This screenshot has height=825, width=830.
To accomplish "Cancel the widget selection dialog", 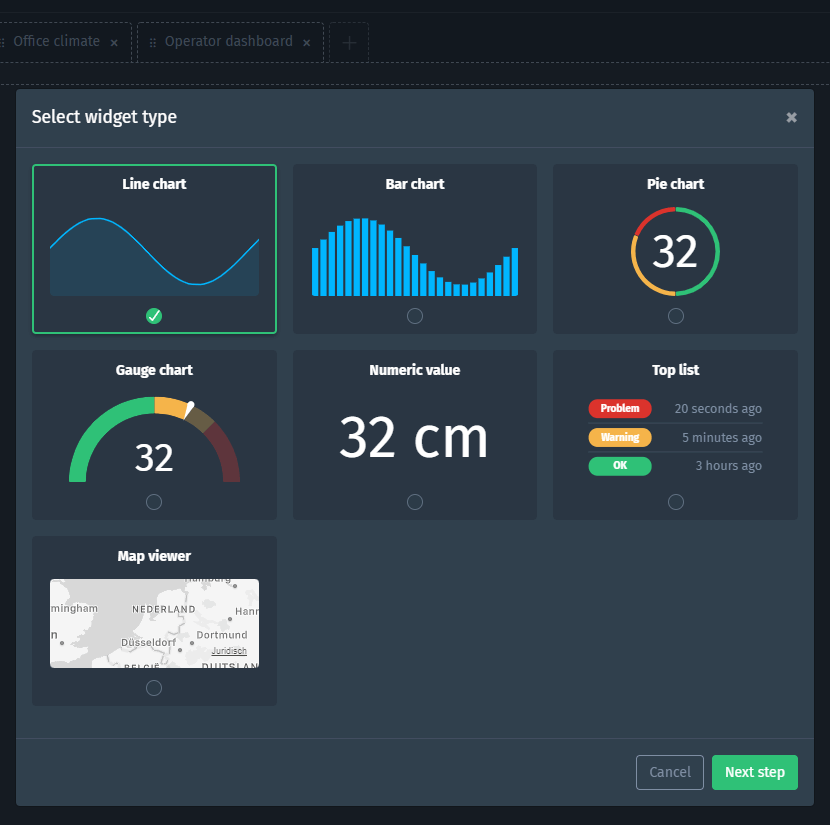I will pyautogui.click(x=669, y=772).
